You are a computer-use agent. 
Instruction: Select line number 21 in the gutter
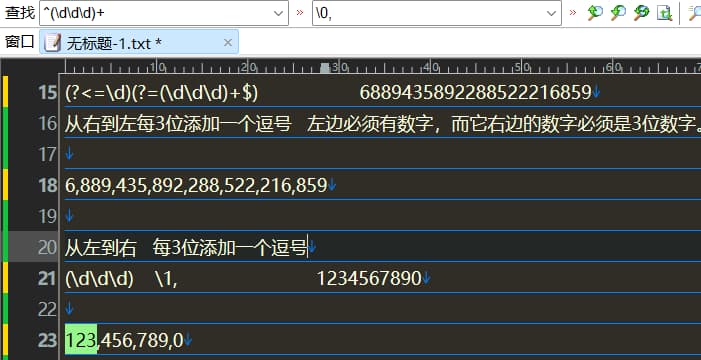(x=48, y=278)
